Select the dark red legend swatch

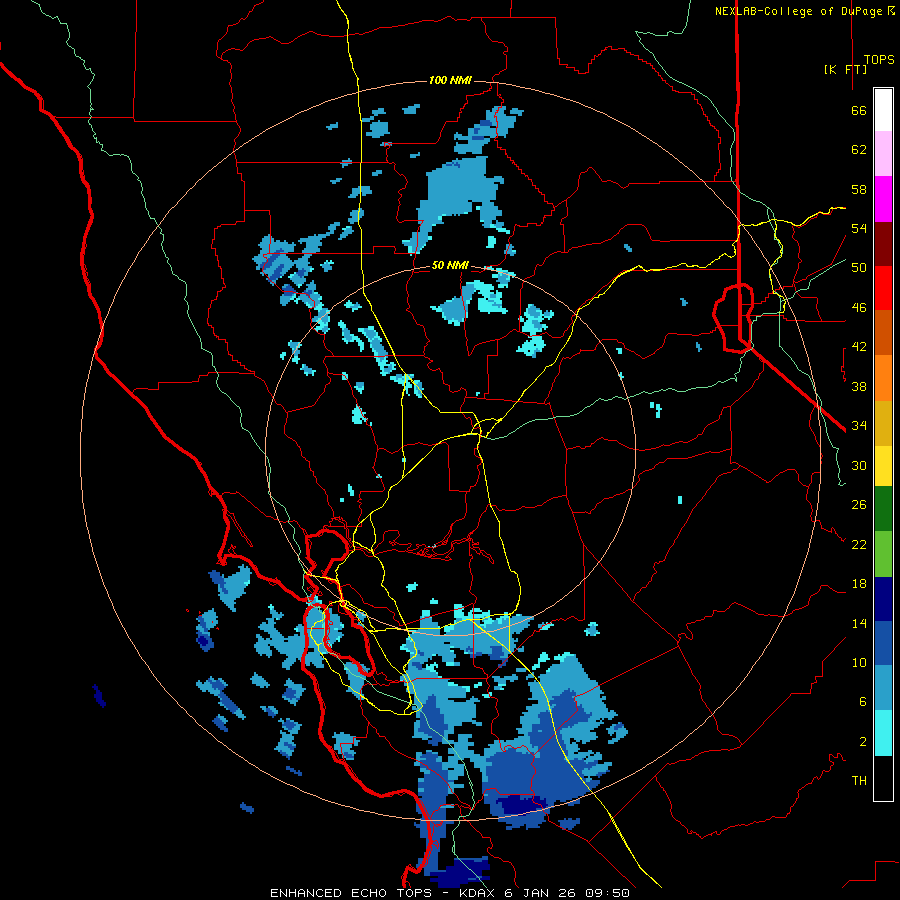coord(883,245)
